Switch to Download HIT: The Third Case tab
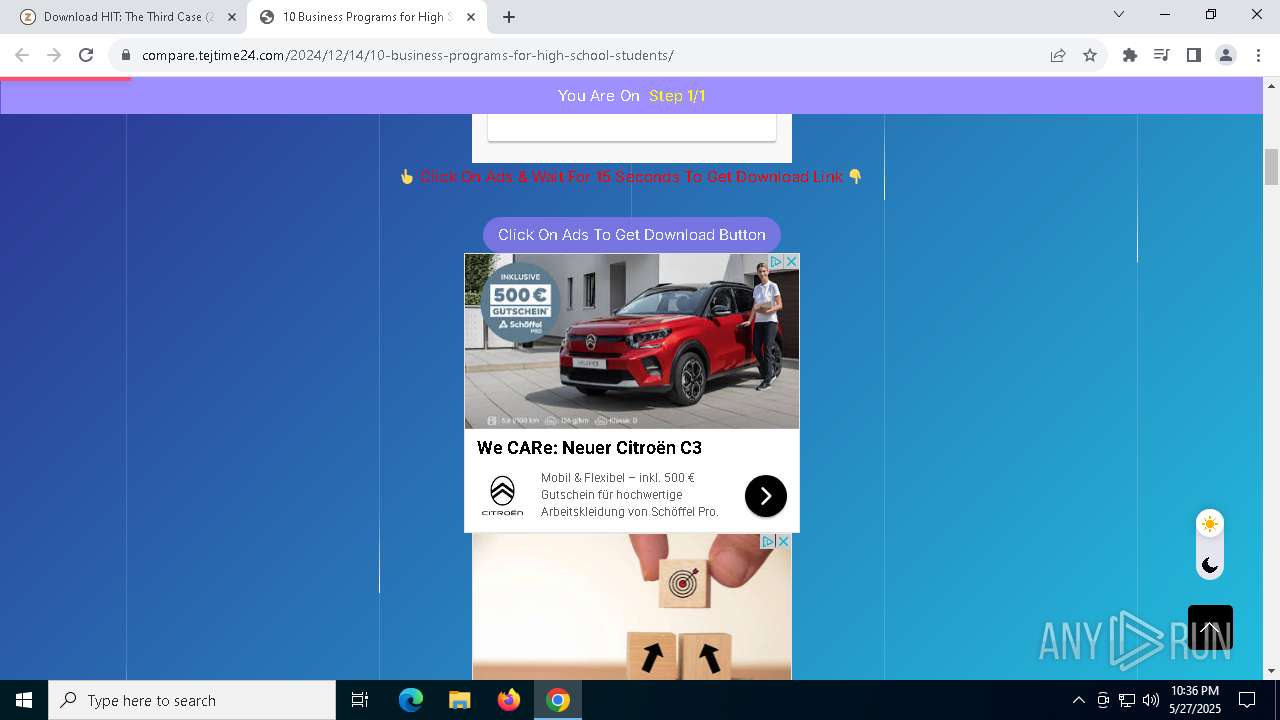The height and width of the screenshot is (720, 1280). point(128,17)
